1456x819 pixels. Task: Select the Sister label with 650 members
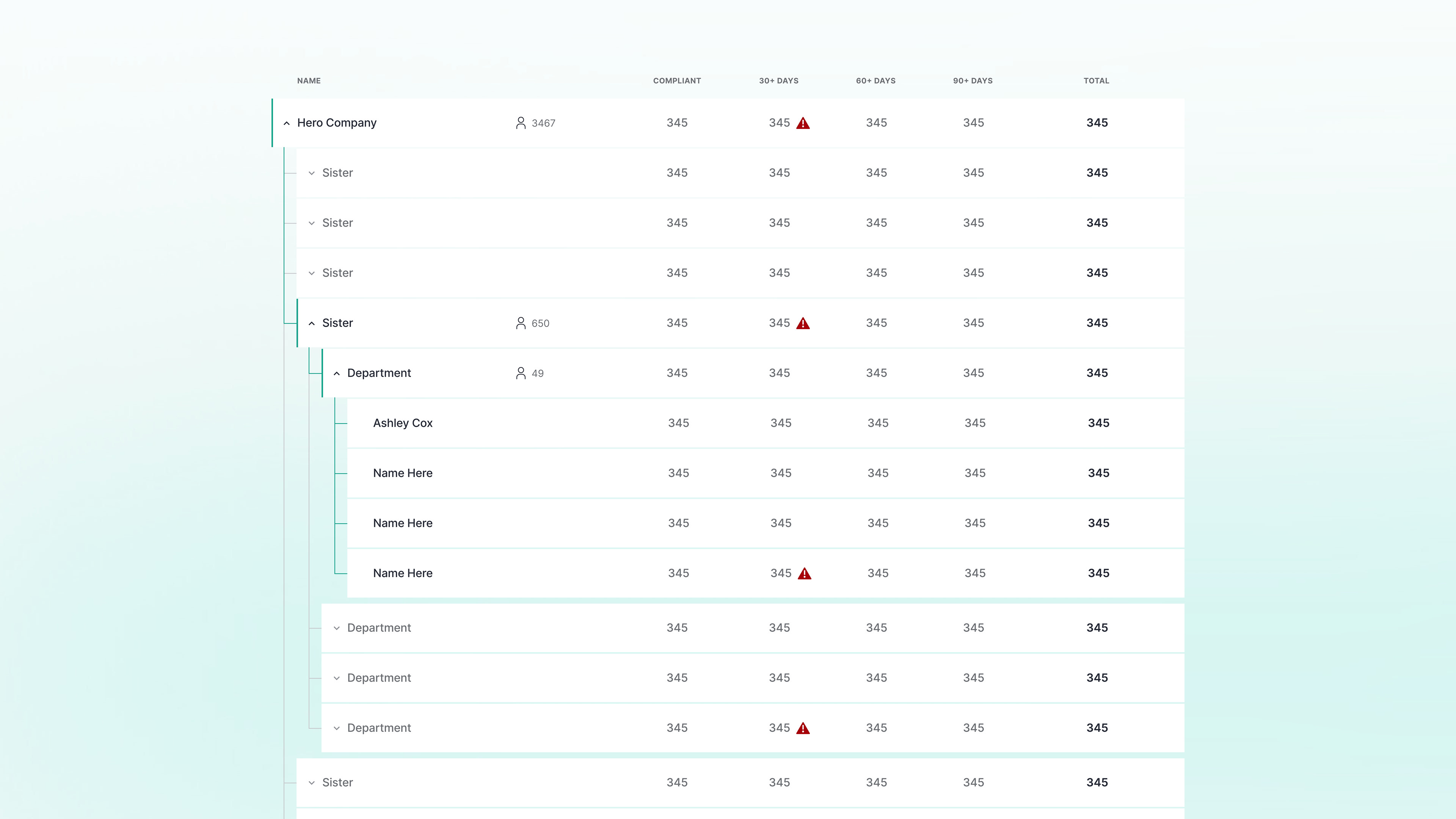pyautogui.click(x=337, y=323)
